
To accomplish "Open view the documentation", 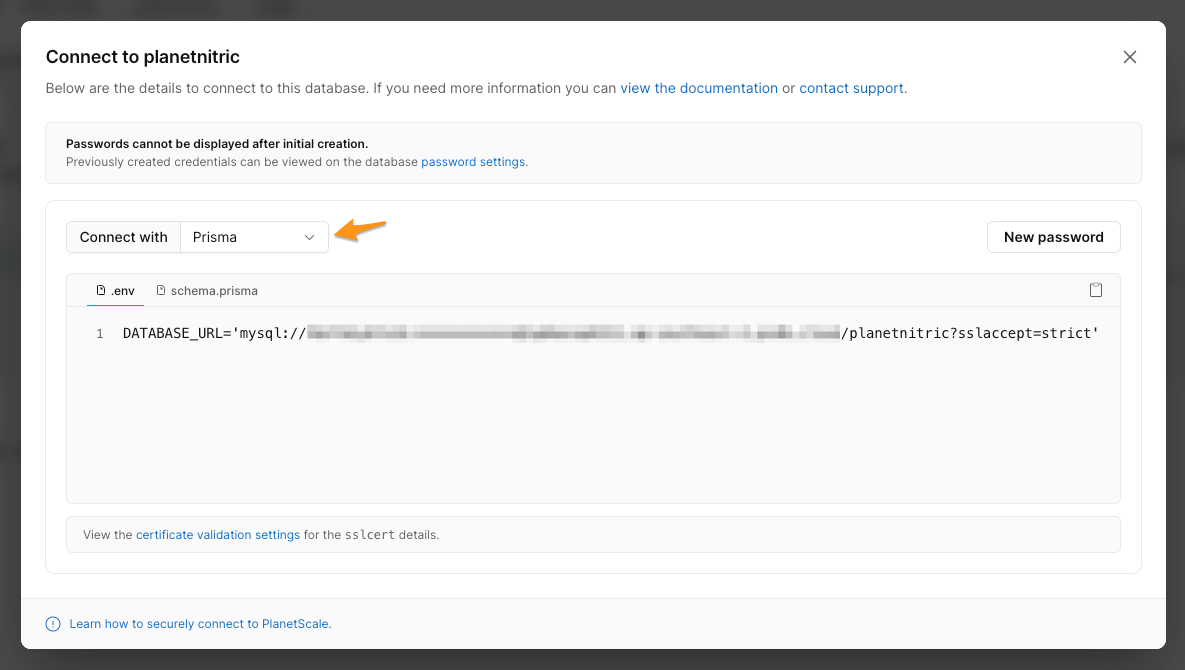I will pos(699,88).
